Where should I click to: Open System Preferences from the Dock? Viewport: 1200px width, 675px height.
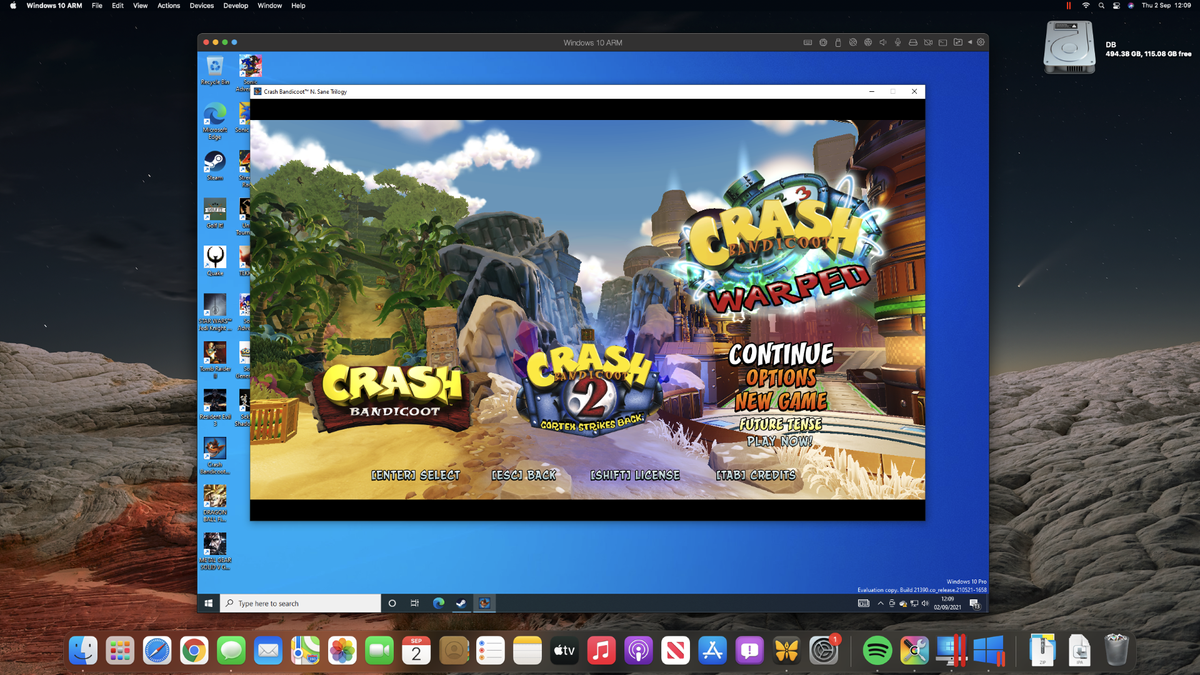point(823,650)
